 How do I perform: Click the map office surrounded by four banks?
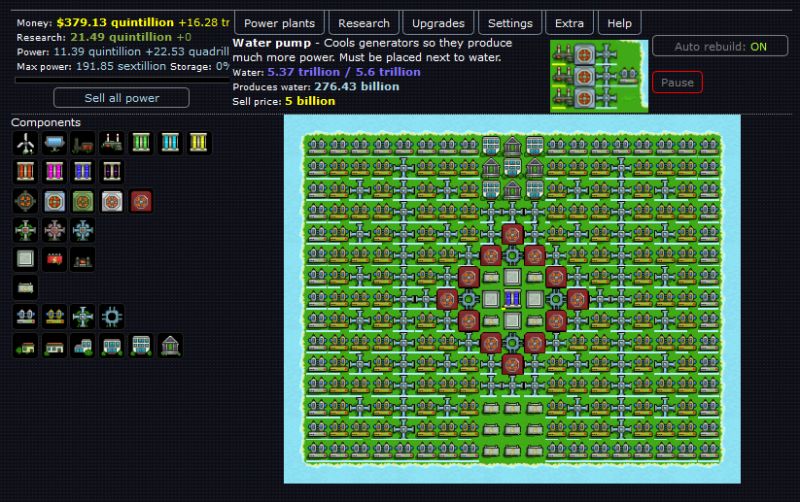click(x=512, y=167)
